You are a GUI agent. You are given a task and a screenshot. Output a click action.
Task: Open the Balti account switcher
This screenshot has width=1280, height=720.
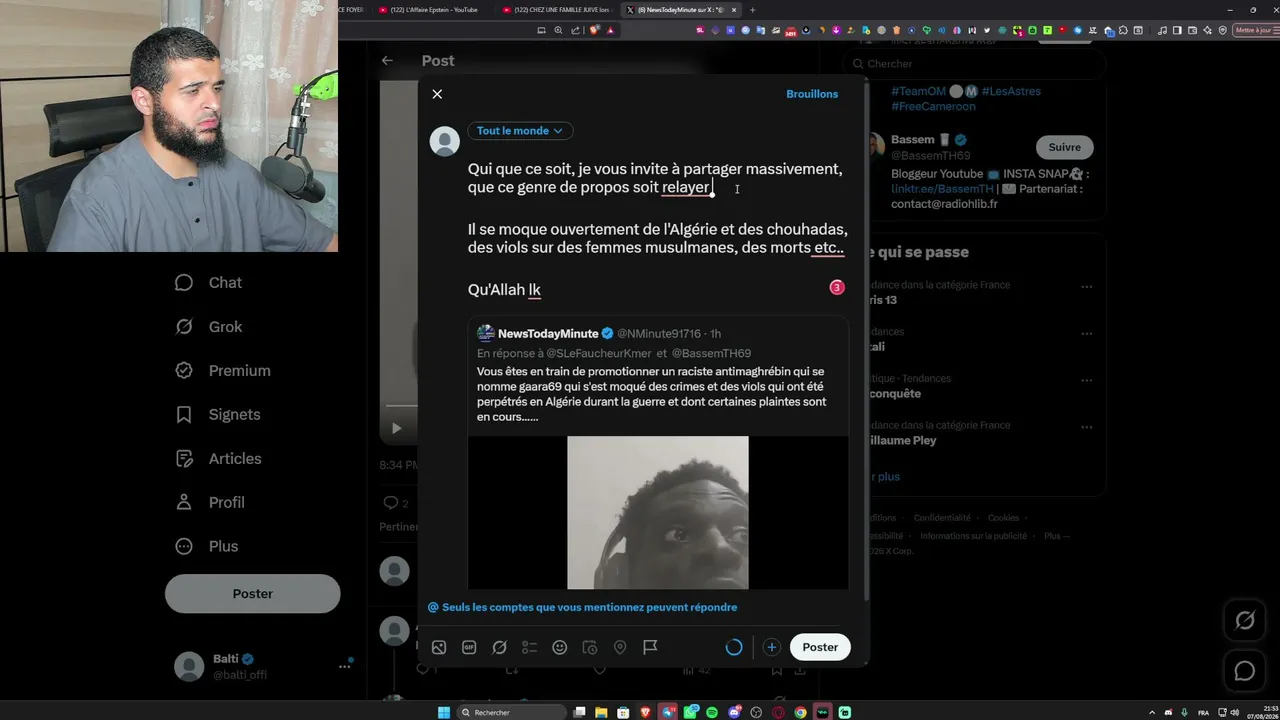(262, 666)
